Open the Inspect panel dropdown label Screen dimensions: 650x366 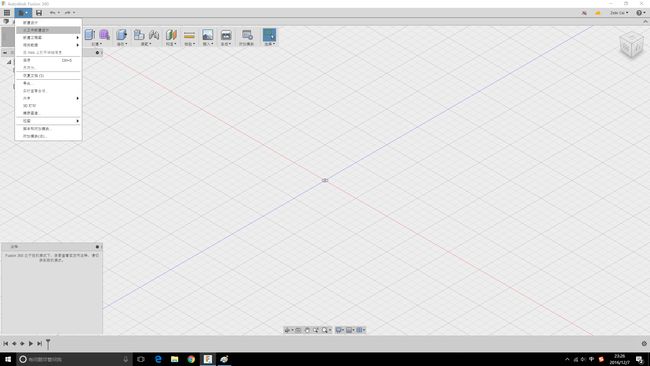[189, 44]
